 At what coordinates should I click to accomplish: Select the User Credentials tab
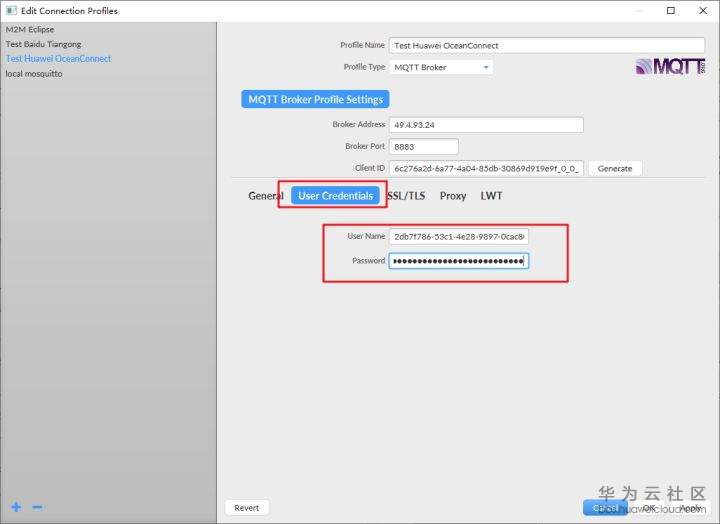335,196
